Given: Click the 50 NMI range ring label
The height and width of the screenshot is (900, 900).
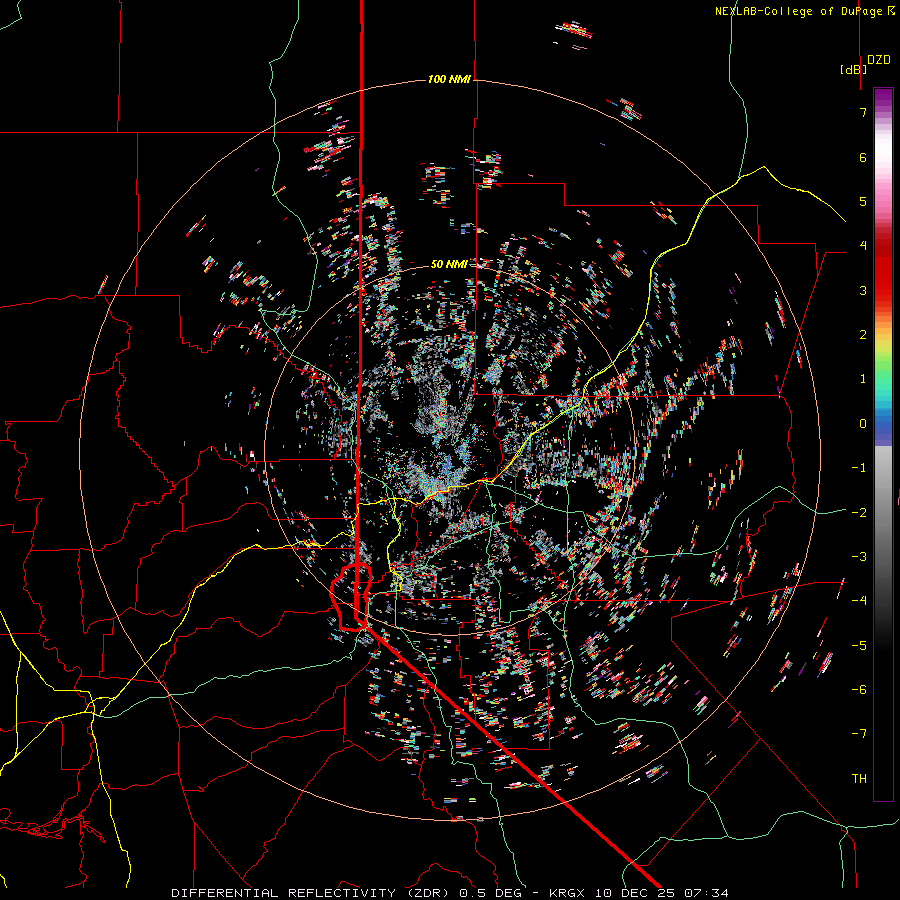Looking at the screenshot, I should tap(449, 264).
